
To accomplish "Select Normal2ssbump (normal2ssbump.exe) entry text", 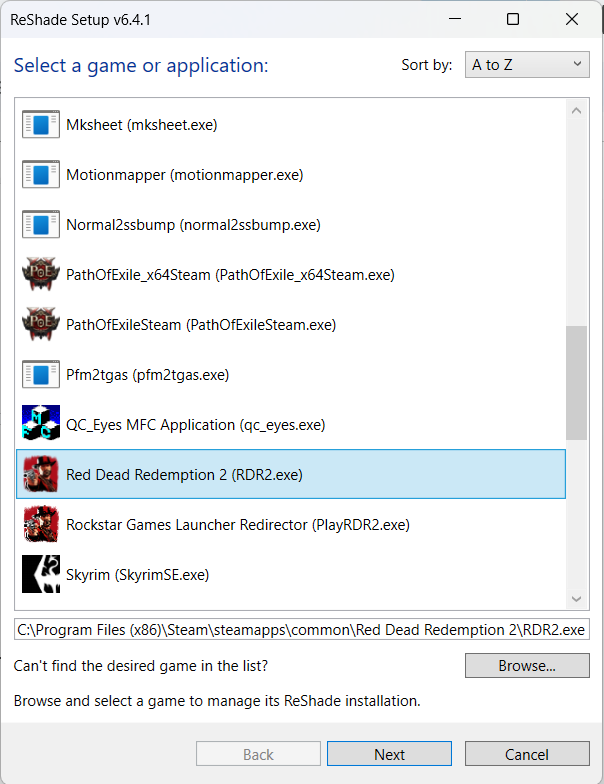I will click(x=193, y=224).
